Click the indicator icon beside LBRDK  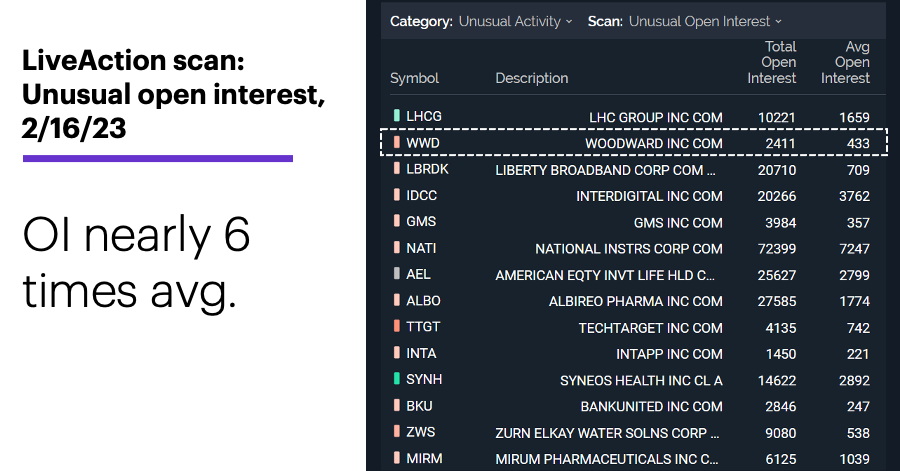[x=397, y=168]
